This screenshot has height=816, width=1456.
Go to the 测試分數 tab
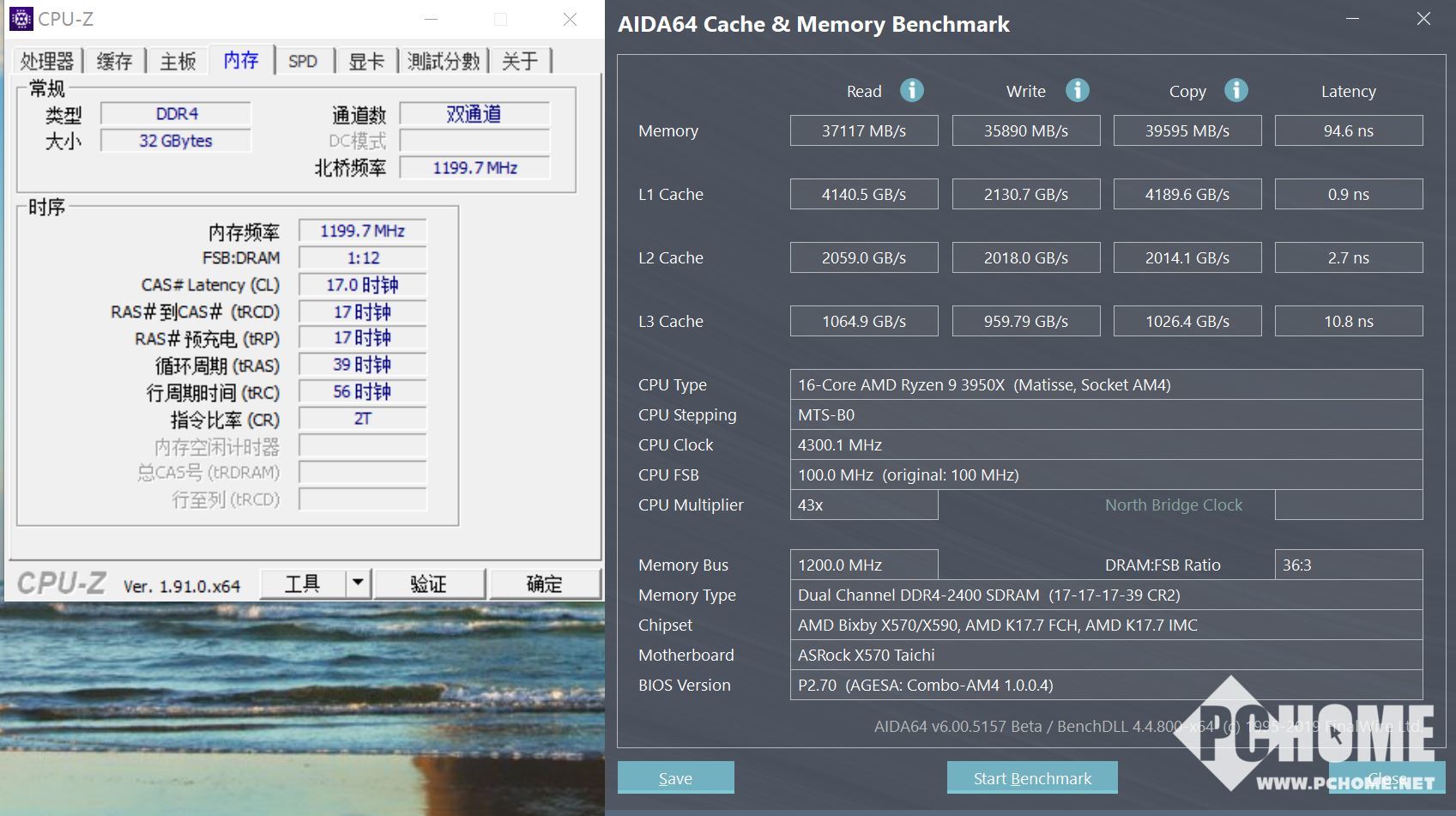click(x=443, y=61)
